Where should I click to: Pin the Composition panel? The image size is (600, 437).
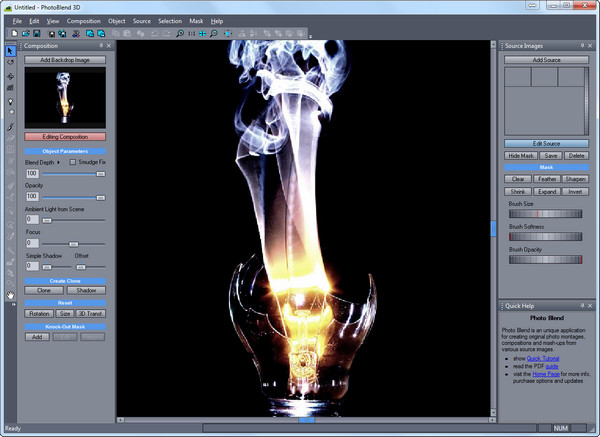pos(100,46)
